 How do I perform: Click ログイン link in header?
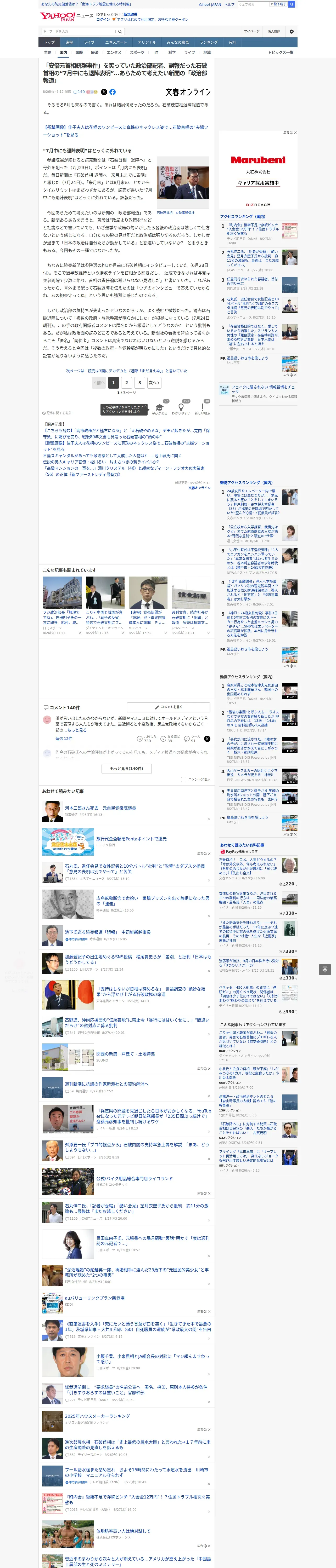click(103, 20)
